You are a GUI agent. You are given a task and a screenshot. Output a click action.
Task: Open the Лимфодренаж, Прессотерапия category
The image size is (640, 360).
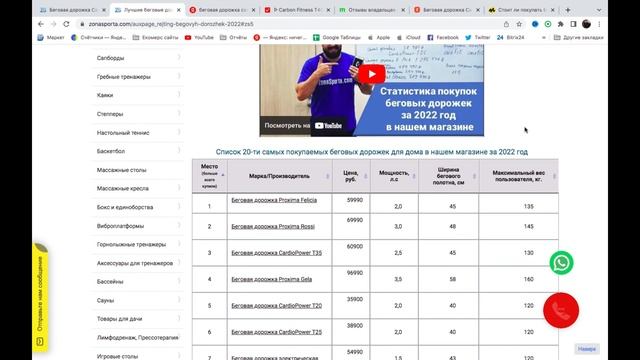pyautogui.click(x=138, y=338)
